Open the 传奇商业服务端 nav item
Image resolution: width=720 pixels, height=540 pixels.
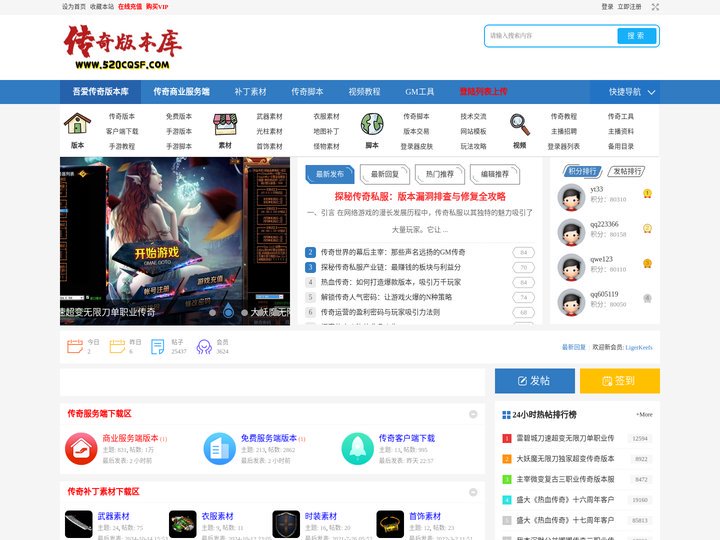tap(181, 92)
